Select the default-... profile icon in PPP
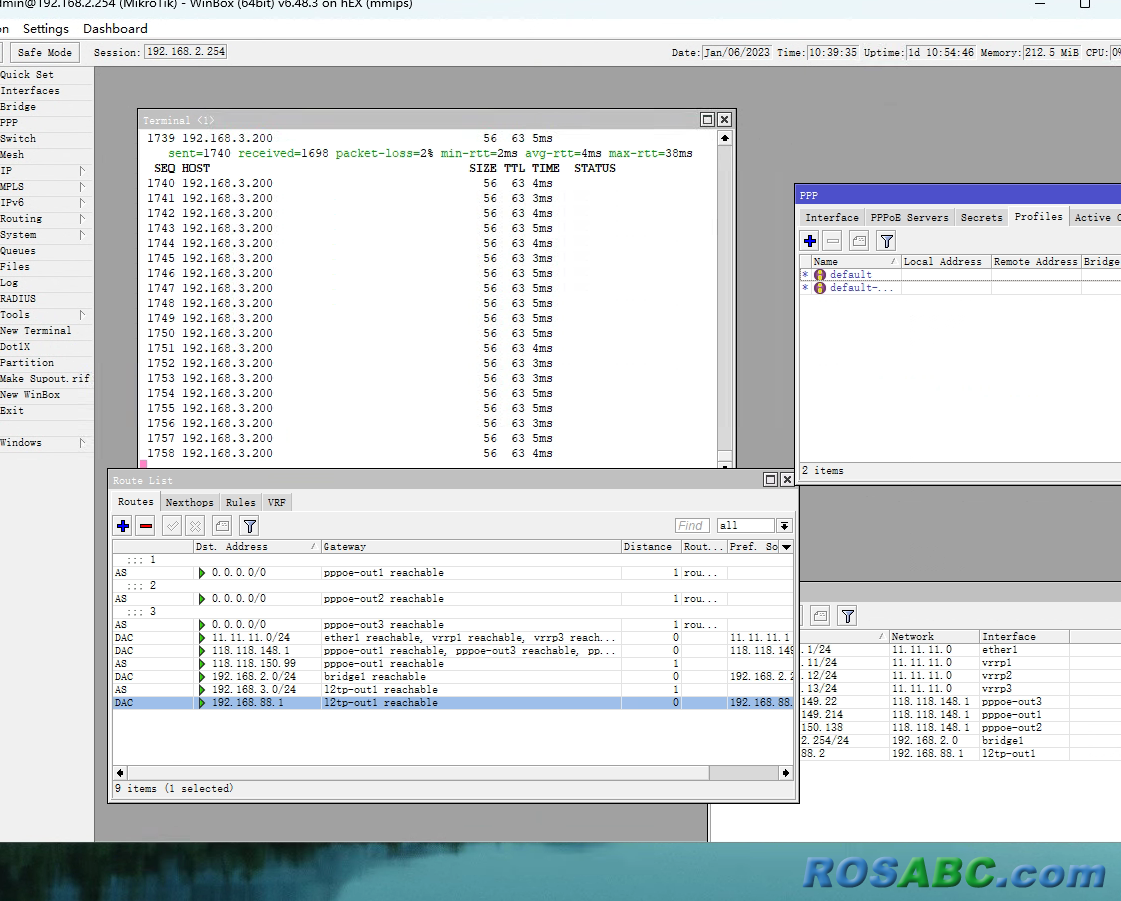Screen dimensions: 1121x901 820,287
